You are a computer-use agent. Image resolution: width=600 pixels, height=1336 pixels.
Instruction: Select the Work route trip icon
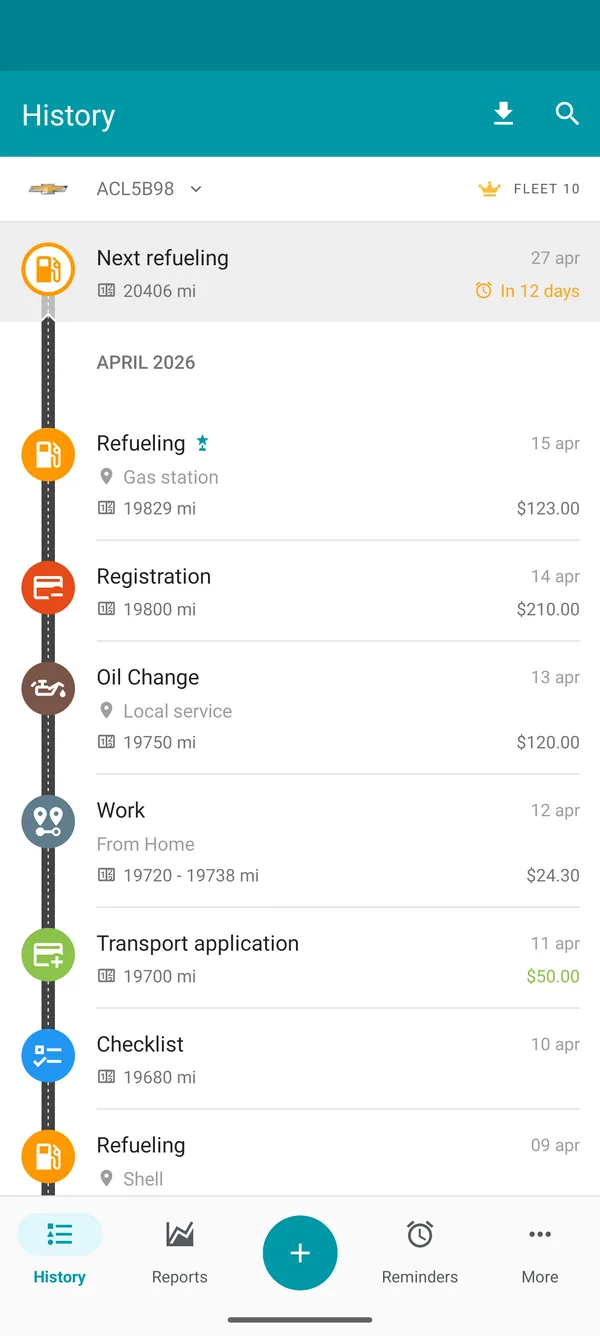click(x=47, y=821)
